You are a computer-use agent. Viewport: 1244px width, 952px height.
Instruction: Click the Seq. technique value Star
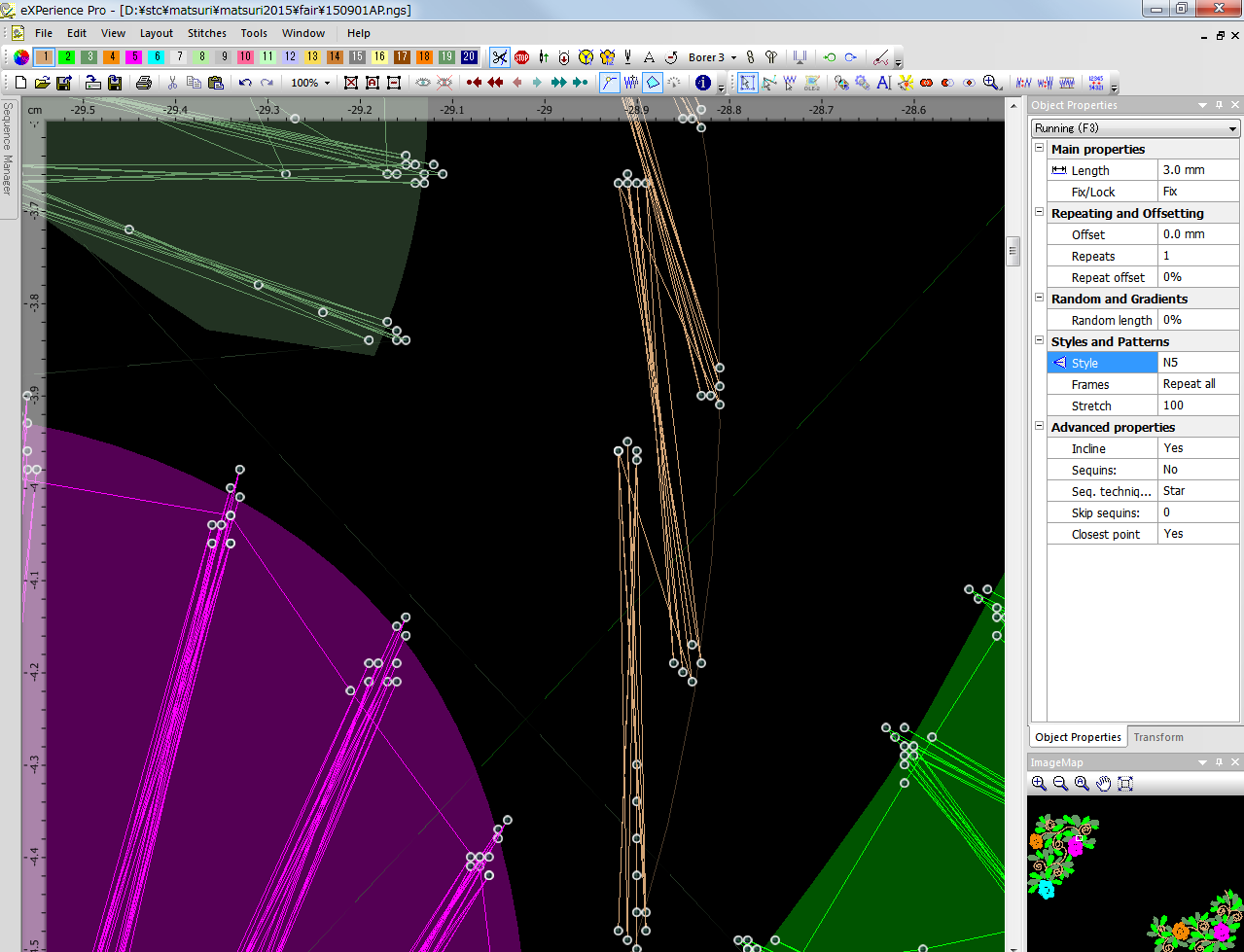1198,491
